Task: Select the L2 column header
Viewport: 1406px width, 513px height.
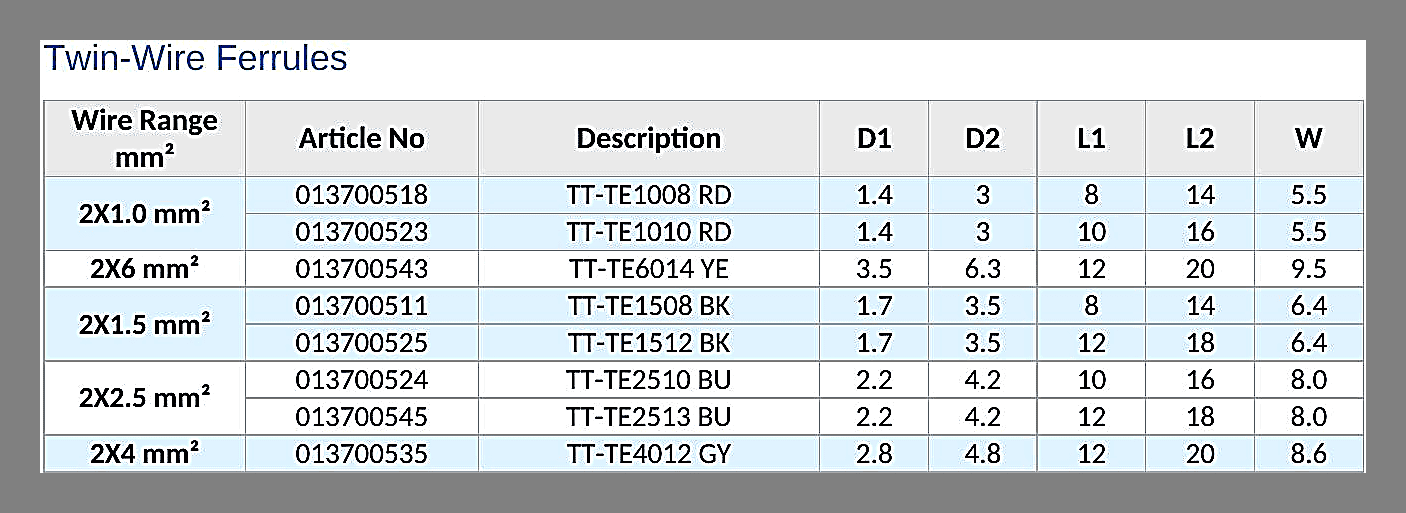Action: click(1199, 139)
